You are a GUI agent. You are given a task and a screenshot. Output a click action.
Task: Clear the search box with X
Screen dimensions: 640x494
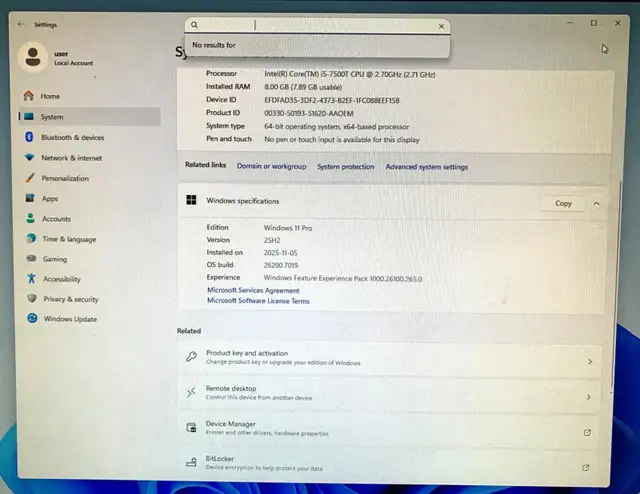(x=441, y=26)
